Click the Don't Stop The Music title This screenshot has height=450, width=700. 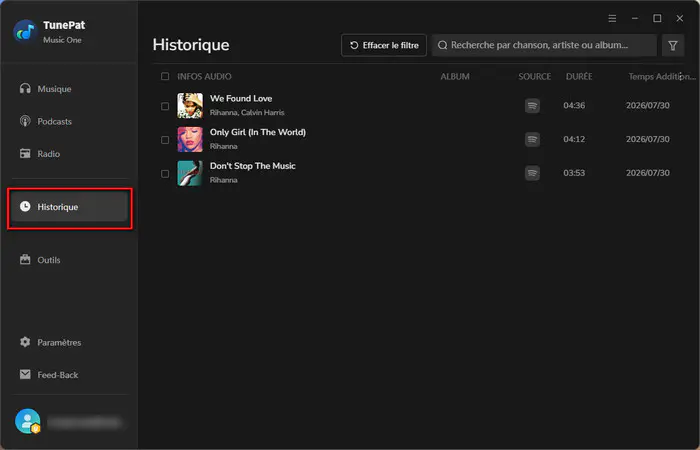(253, 166)
